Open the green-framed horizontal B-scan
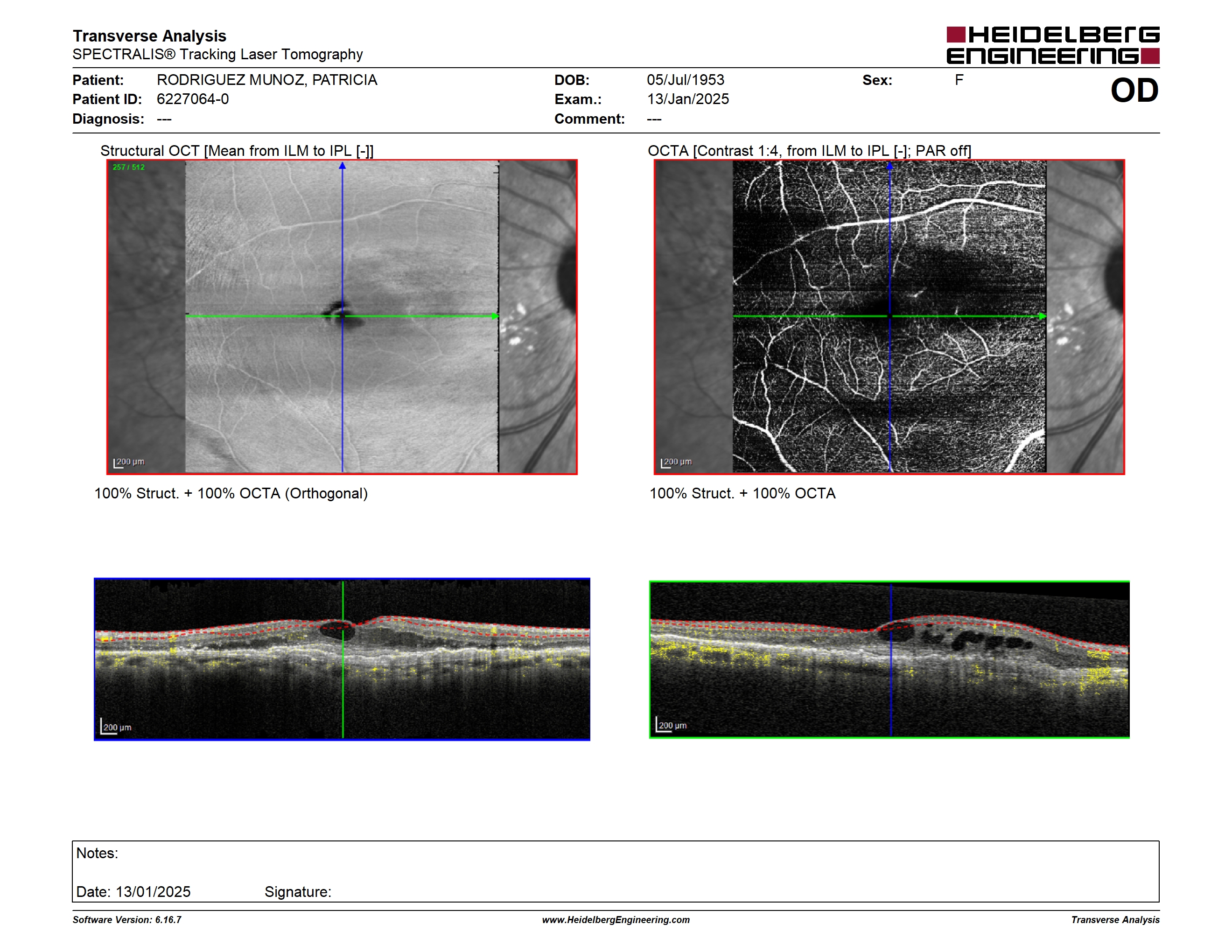The image size is (1232, 952). click(x=889, y=659)
